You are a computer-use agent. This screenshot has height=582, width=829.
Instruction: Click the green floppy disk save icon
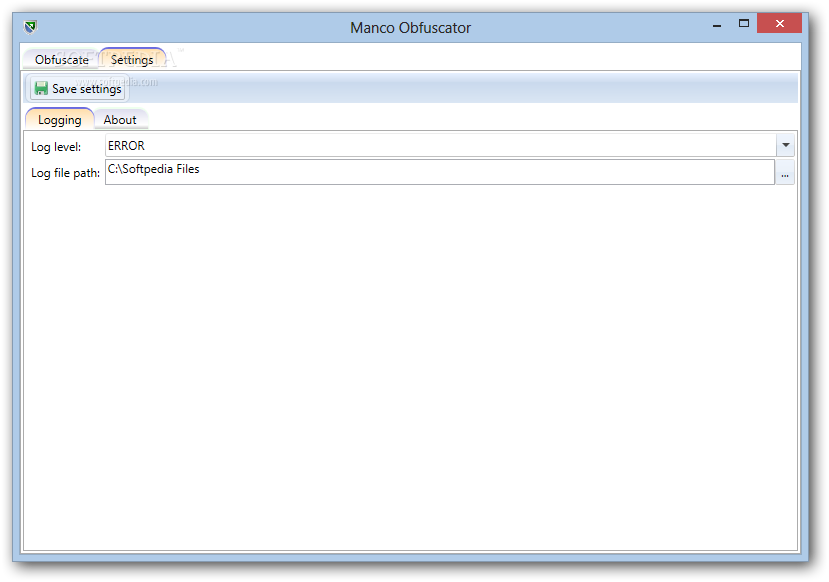tap(41, 88)
